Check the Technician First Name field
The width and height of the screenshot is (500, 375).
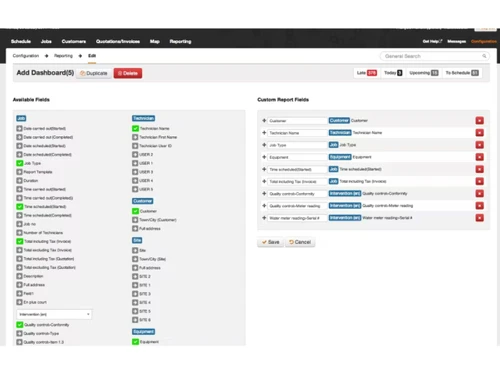point(135,137)
